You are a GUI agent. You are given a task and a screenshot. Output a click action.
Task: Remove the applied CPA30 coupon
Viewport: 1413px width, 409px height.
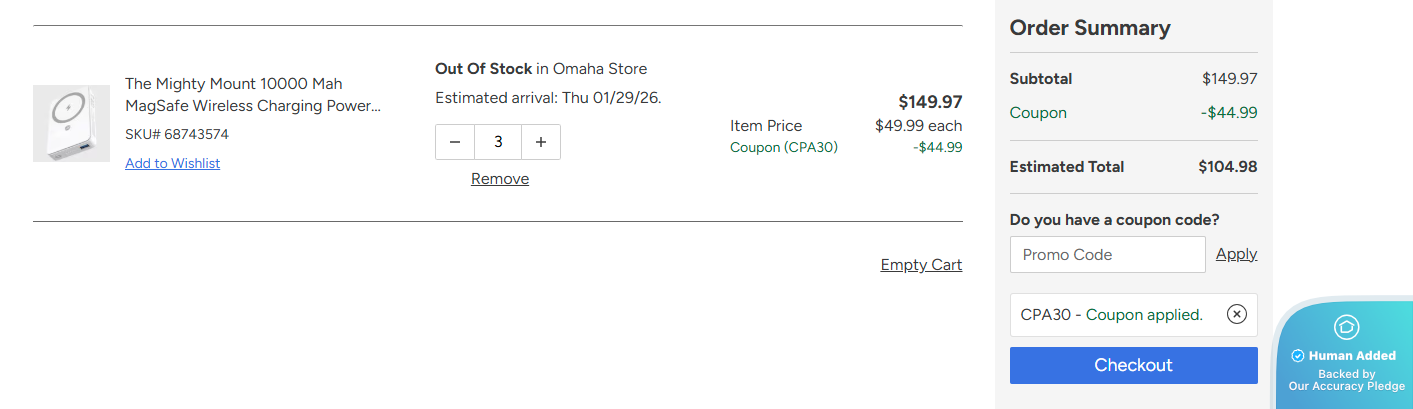coord(1237,315)
